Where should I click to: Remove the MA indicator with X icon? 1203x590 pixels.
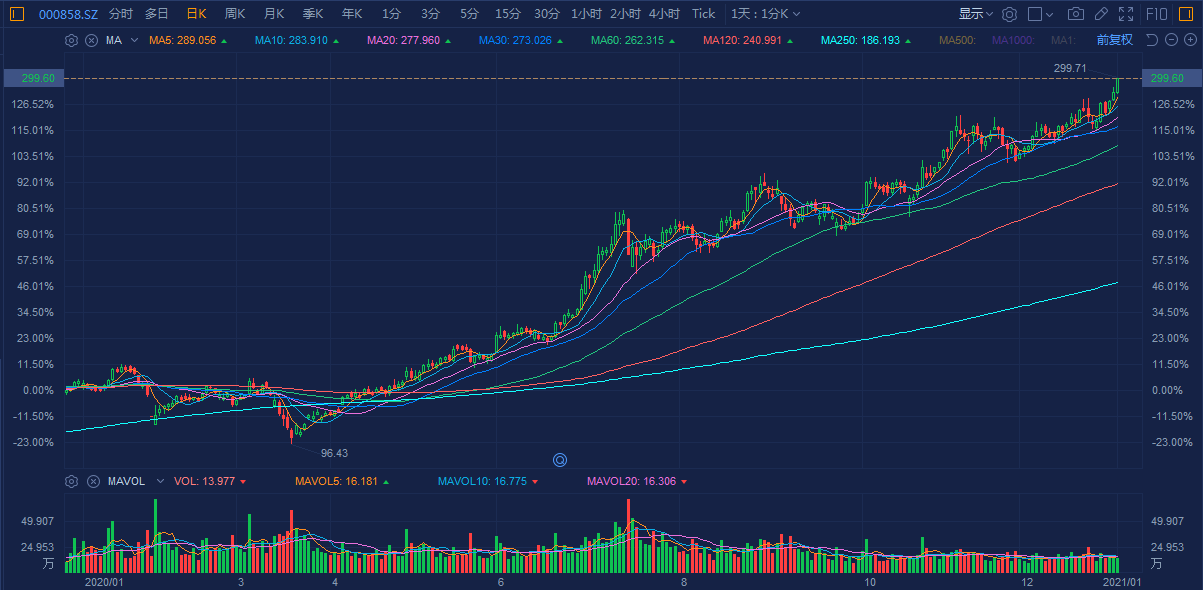[x=90, y=40]
